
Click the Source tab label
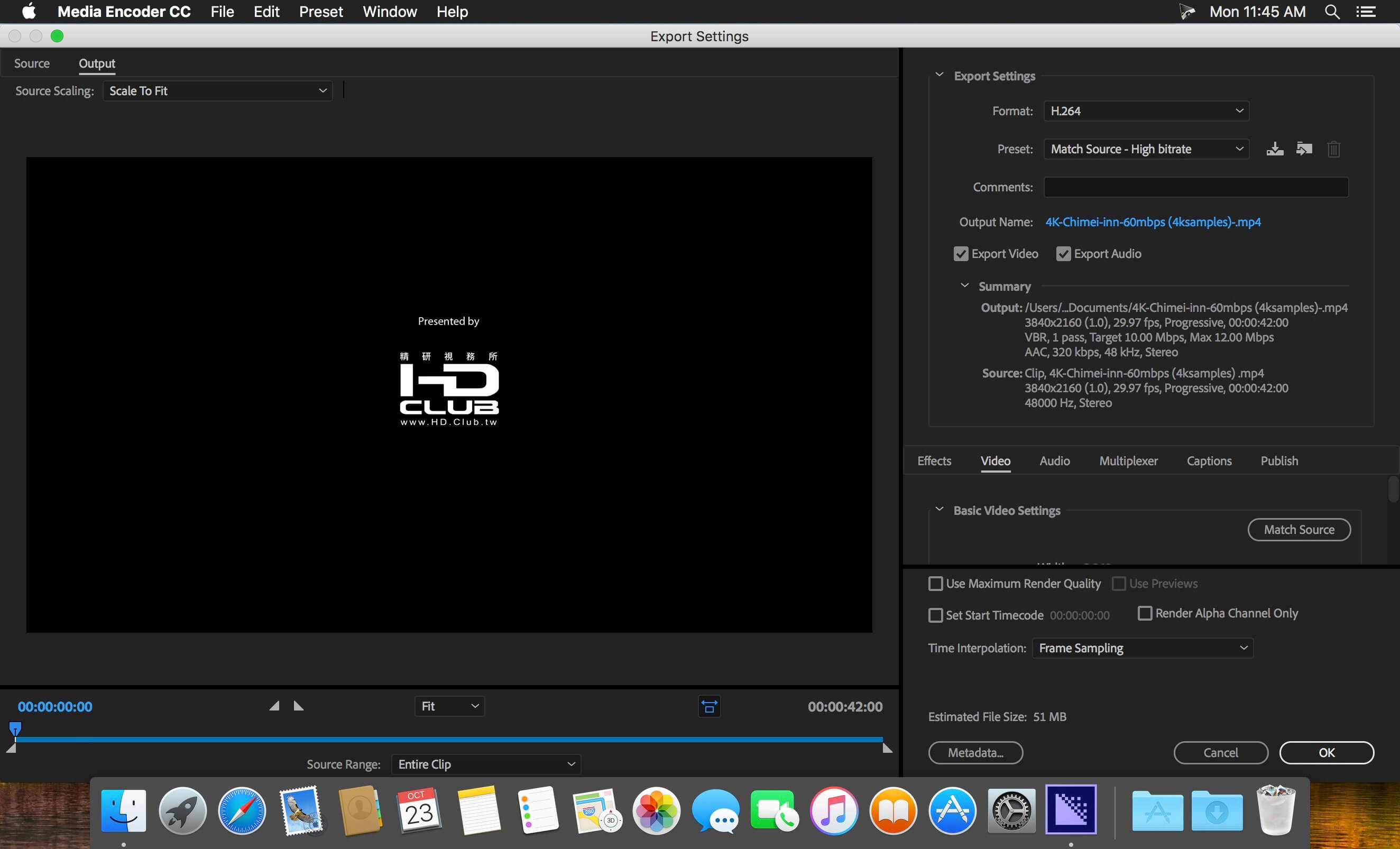click(31, 63)
